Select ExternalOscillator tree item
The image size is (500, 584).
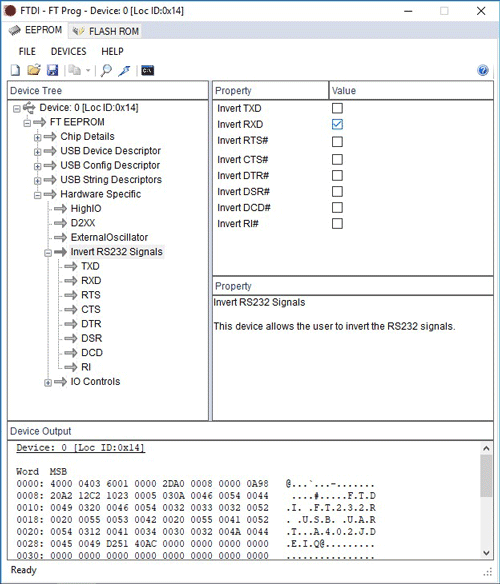[109, 237]
